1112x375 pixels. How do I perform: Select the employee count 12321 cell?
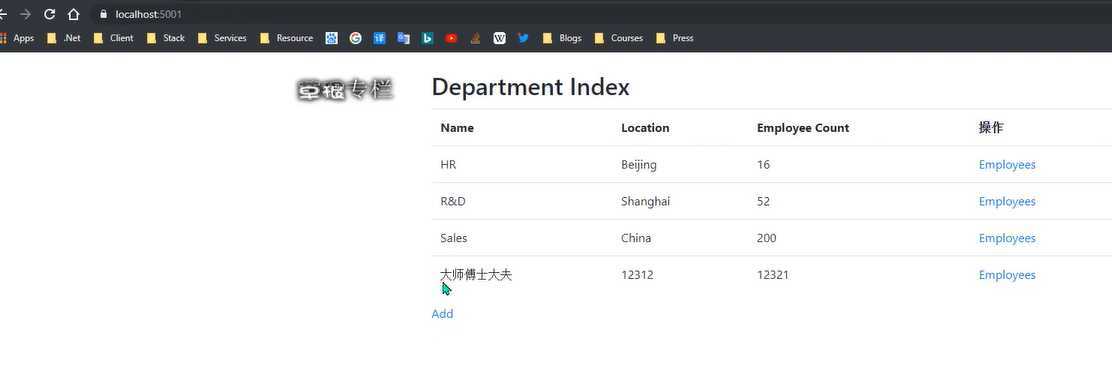pos(773,275)
